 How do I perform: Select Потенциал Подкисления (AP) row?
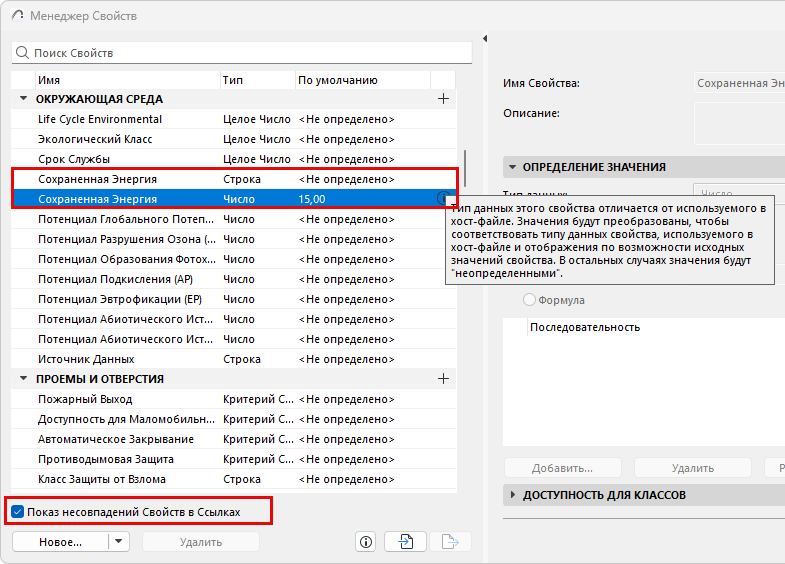(234, 279)
